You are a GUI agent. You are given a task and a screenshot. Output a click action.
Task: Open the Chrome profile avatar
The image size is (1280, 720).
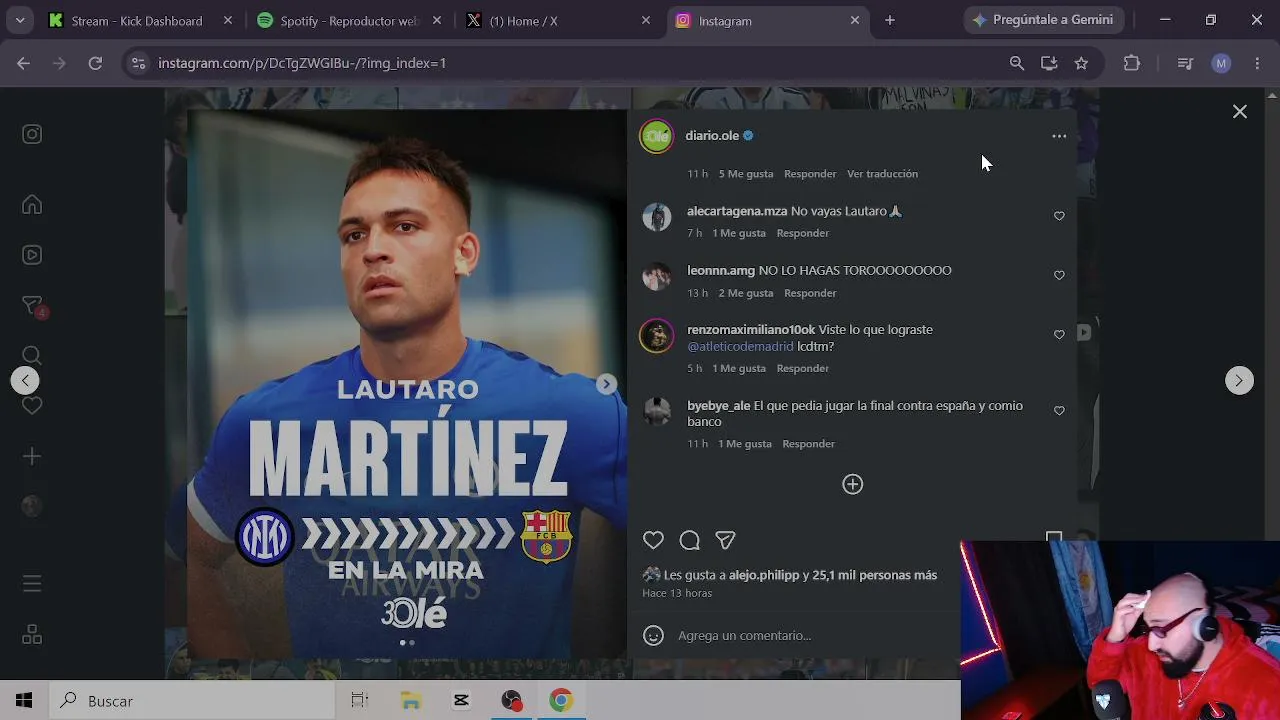pos(1221,63)
